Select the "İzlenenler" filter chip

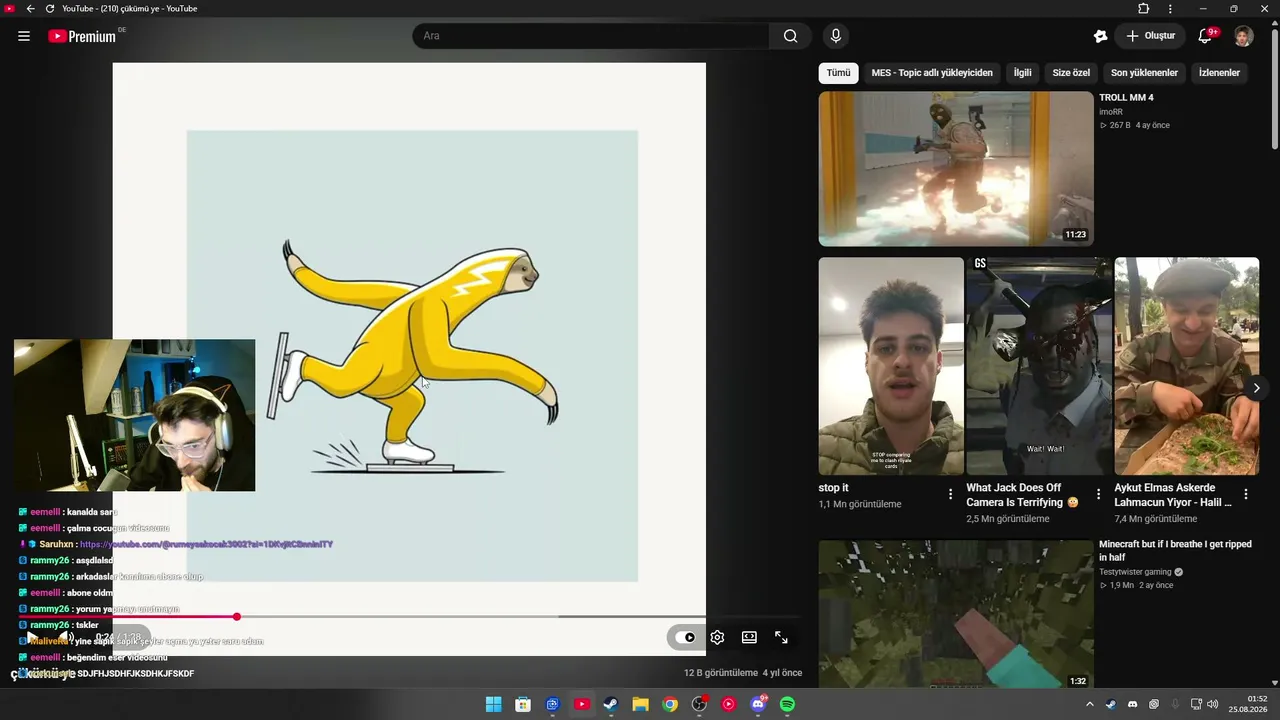1219,73
